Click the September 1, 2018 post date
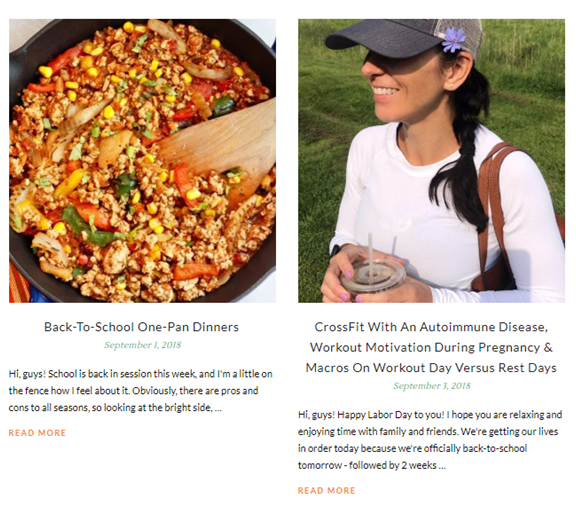 (143, 345)
